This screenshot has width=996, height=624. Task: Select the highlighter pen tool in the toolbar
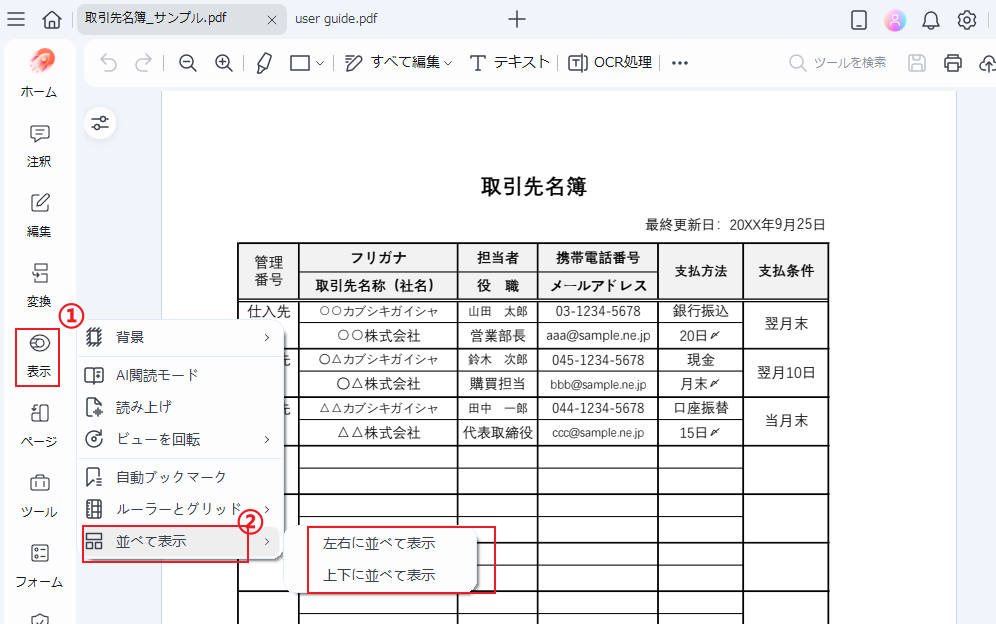262,62
